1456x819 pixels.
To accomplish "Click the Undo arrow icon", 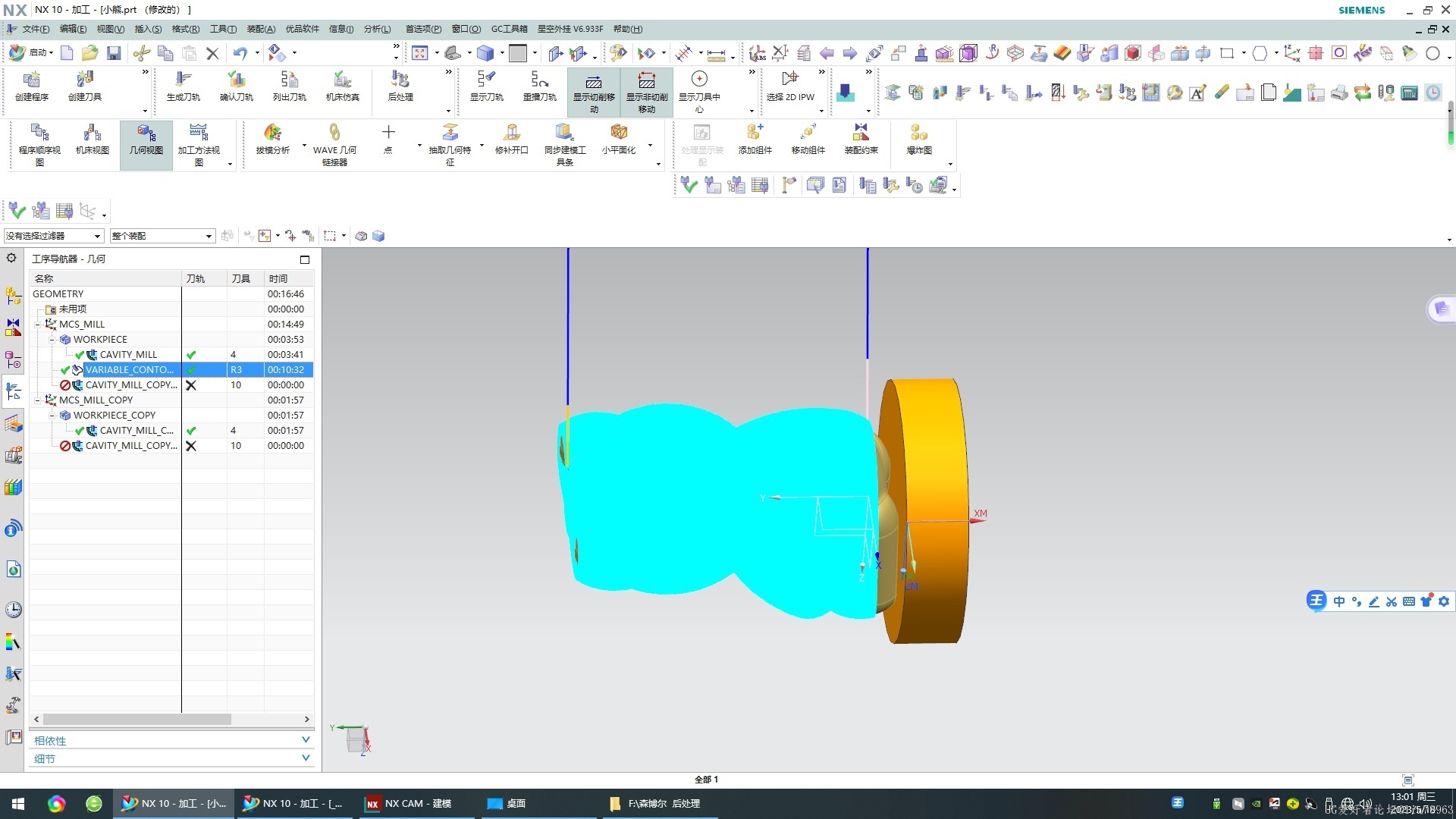I will (240, 53).
